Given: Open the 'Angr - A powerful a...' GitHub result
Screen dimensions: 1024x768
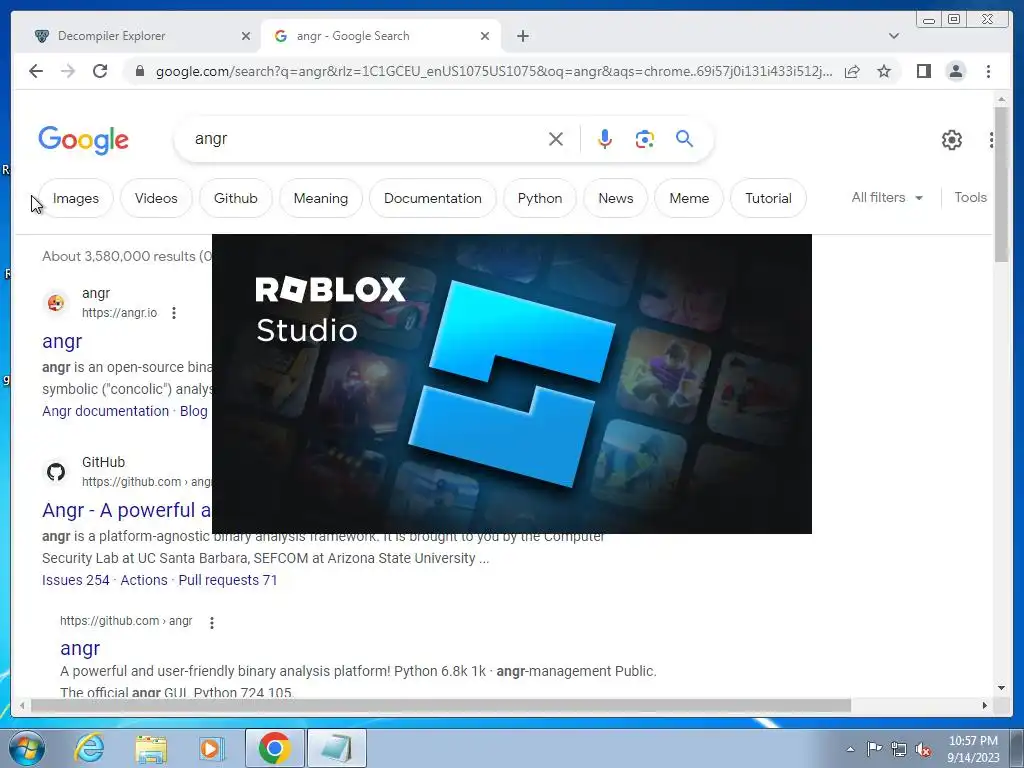Looking at the screenshot, I should point(127,510).
